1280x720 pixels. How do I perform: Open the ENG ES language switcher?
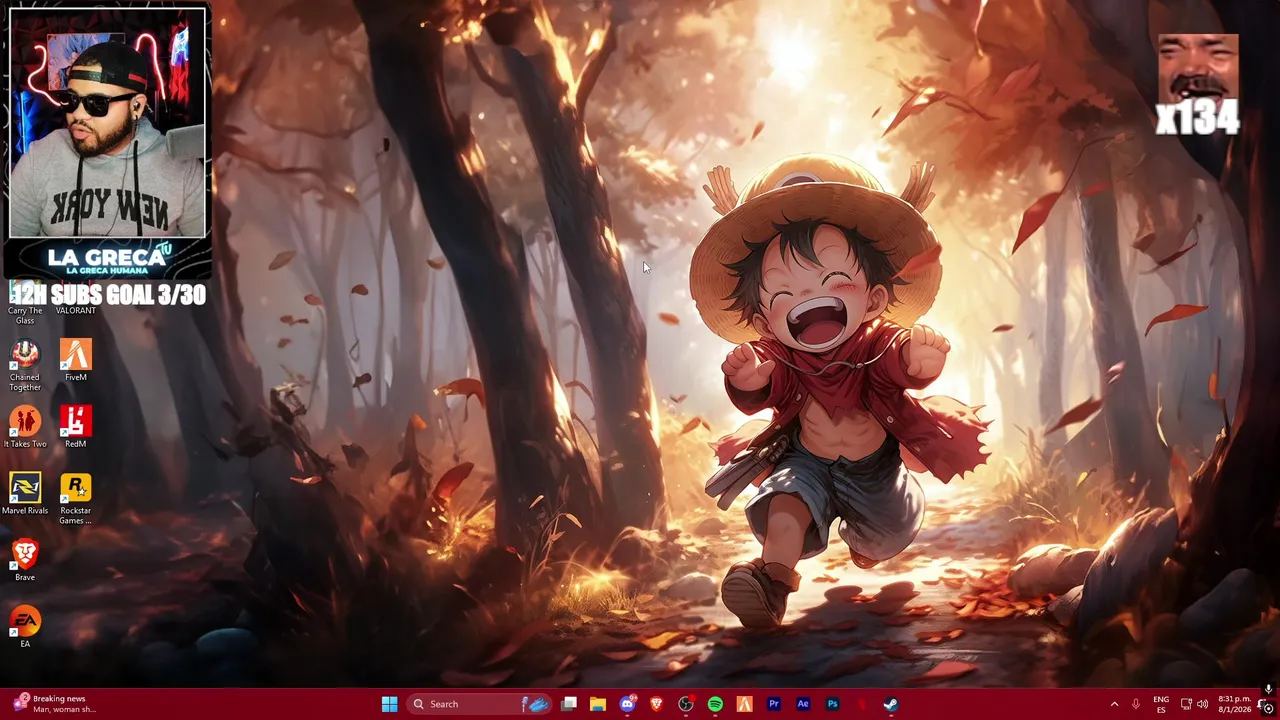coord(1161,704)
